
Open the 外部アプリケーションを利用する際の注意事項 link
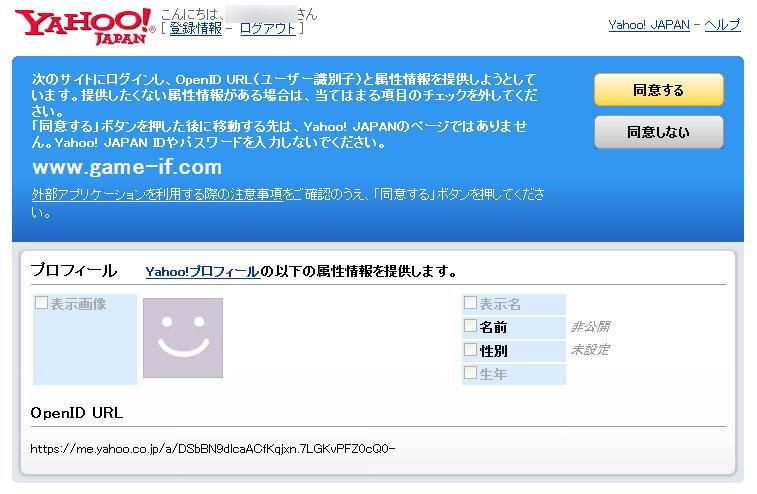point(157,194)
